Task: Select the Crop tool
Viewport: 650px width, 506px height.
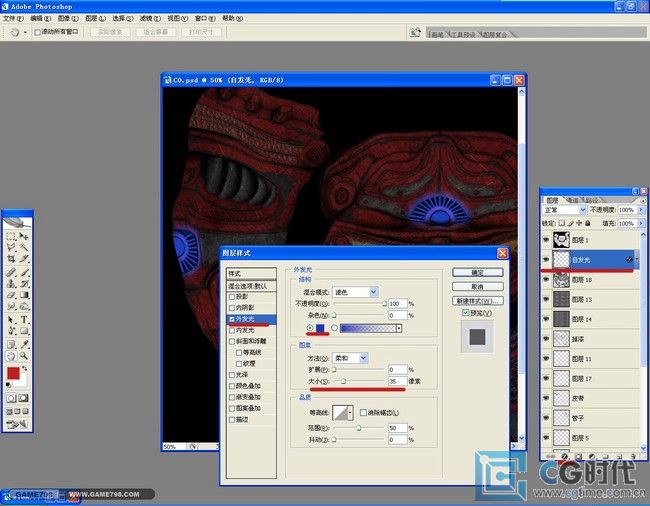Action: 11,259
